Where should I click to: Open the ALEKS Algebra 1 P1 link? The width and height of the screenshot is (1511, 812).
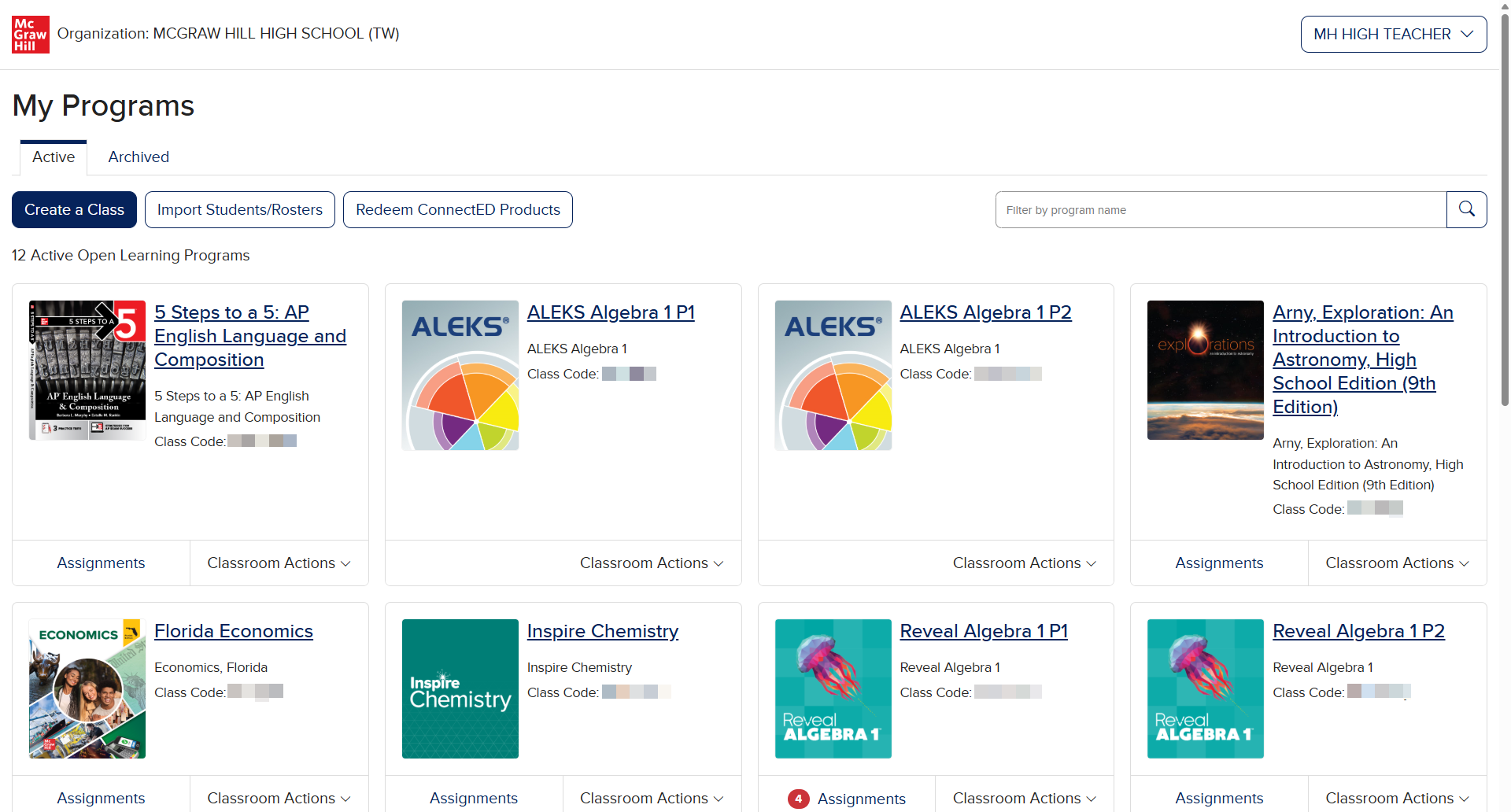[611, 312]
